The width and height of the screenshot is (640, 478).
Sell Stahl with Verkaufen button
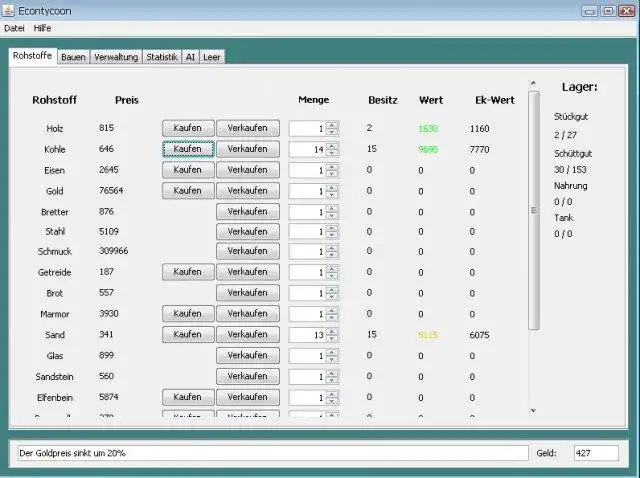coord(248,231)
